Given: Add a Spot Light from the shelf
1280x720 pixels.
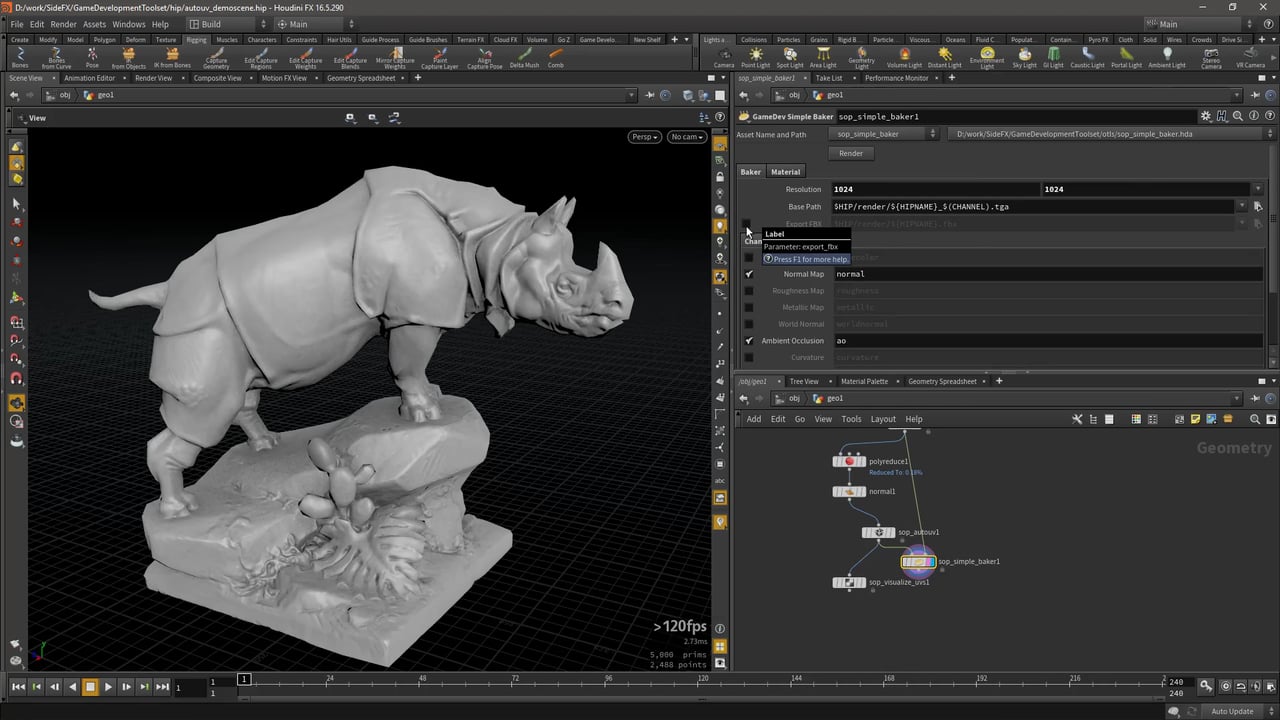Looking at the screenshot, I should 790,57.
